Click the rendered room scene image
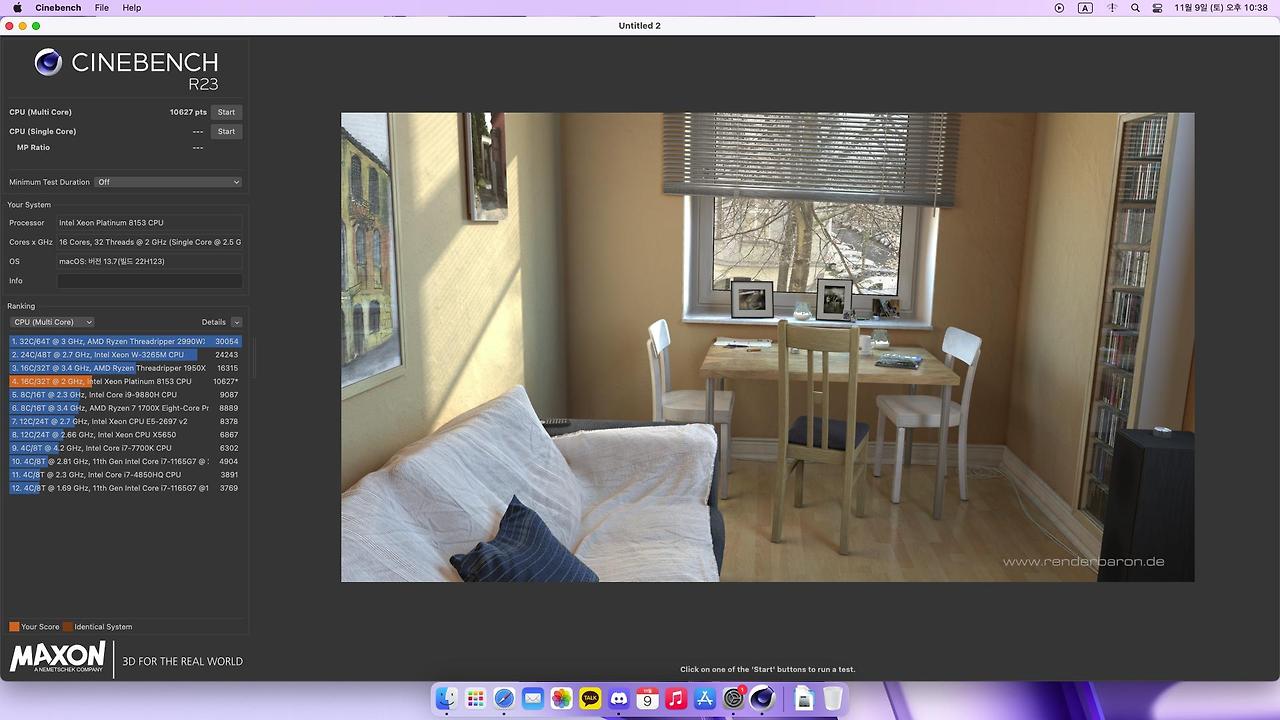 767,347
